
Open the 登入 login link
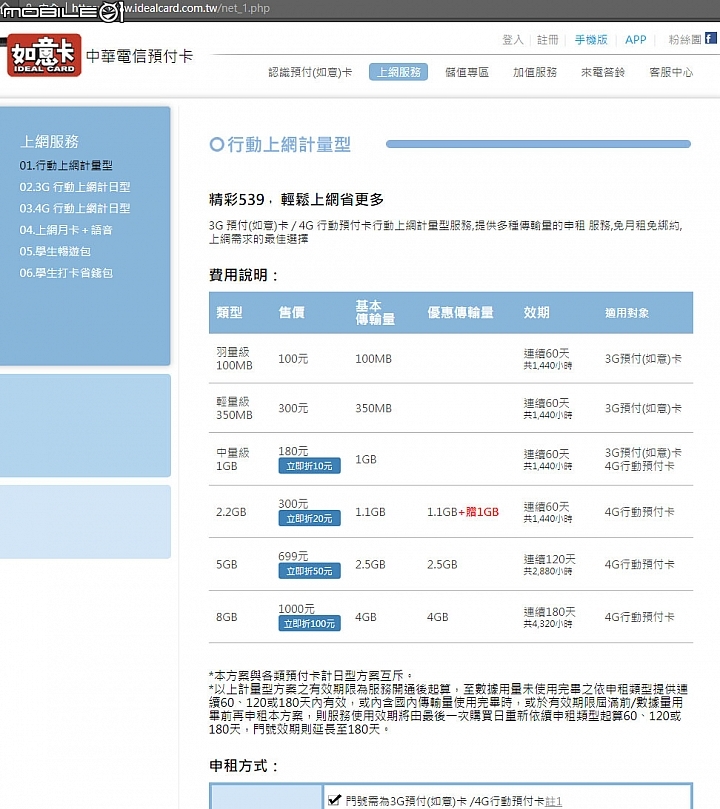(513, 40)
